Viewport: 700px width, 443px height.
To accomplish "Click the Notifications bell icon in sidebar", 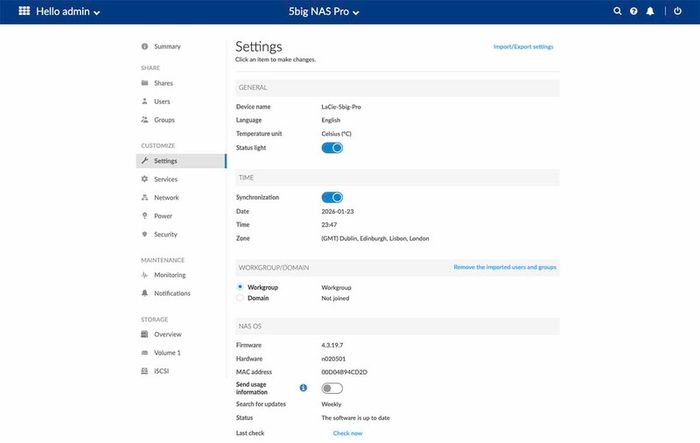I will coord(145,293).
